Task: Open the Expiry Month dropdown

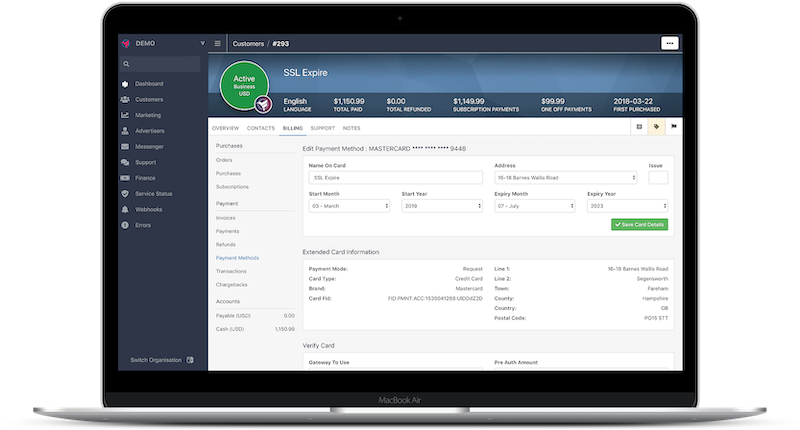Action: 535,206
